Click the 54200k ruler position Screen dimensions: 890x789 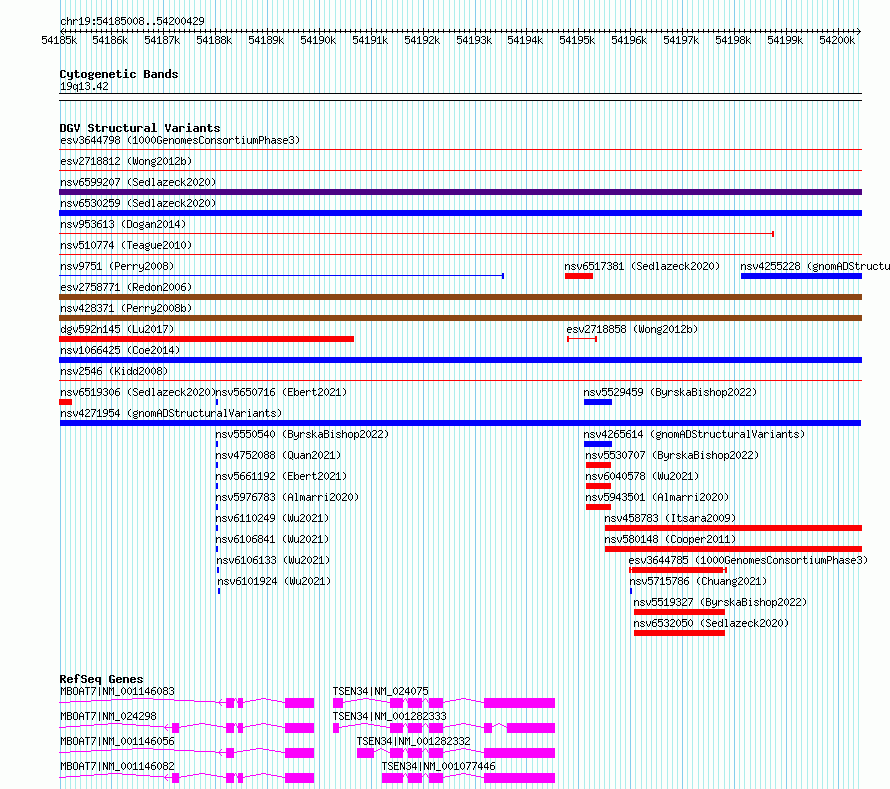pos(837,40)
